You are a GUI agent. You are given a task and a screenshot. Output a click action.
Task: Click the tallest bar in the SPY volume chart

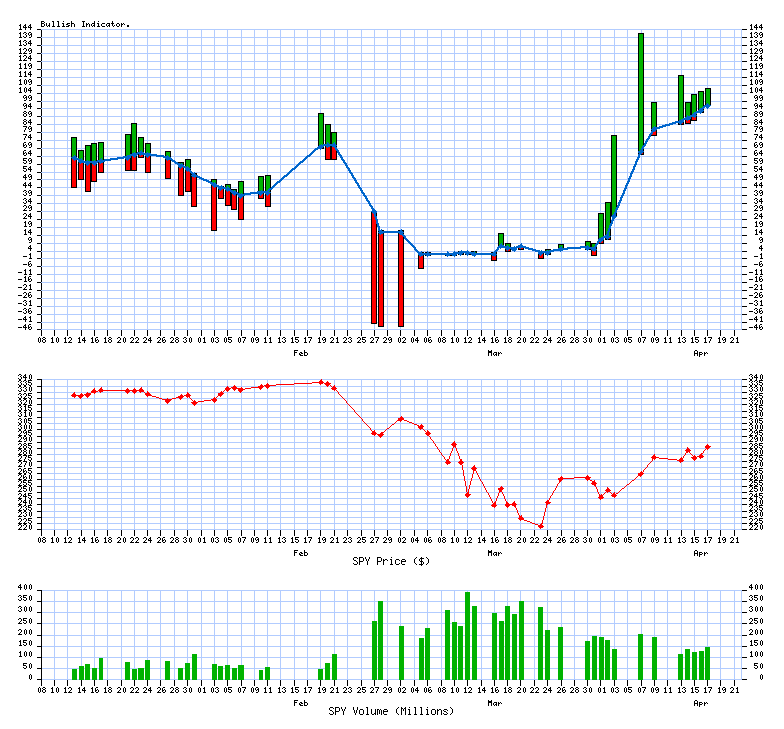tap(467, 635)
